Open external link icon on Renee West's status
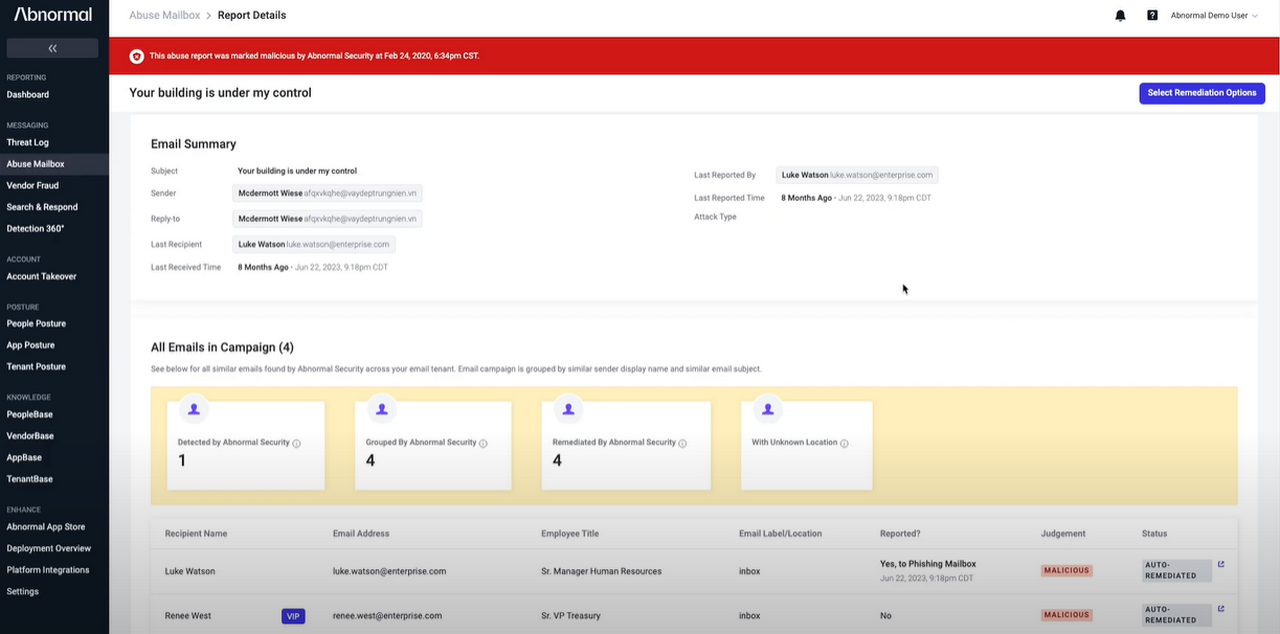The width and height of the screenshot is (1280, 634). [x=1220, y=607]
